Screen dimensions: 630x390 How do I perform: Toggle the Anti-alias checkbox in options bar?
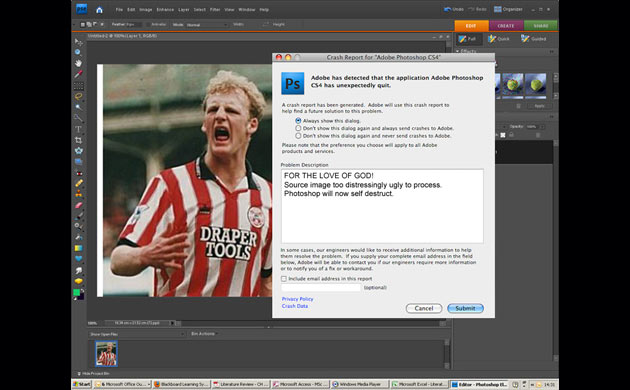pyautogui.click(x=148, y=25)
